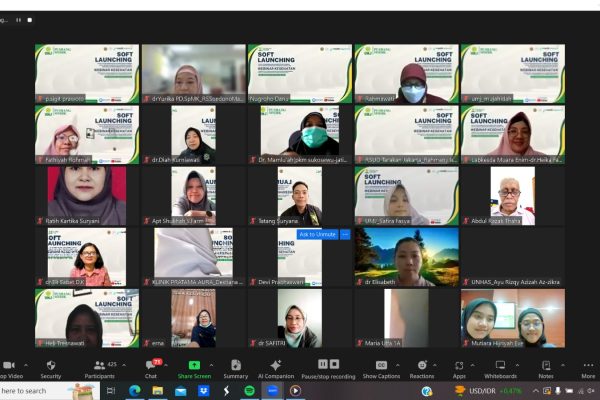Click the Show Captions CC icon
600x400 pixels.
381,365
